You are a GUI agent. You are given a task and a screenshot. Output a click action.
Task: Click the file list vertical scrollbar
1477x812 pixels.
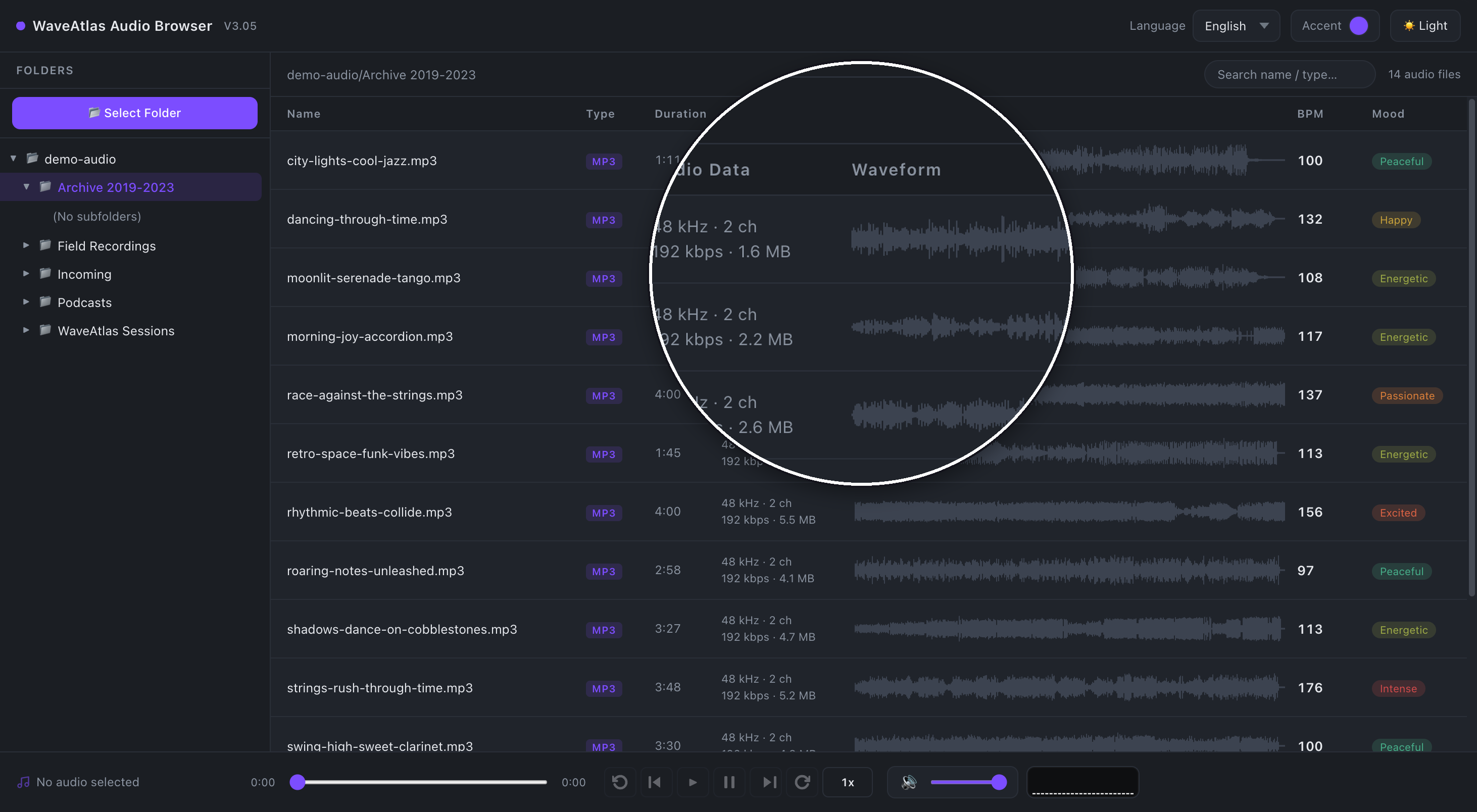[1471, 348]
